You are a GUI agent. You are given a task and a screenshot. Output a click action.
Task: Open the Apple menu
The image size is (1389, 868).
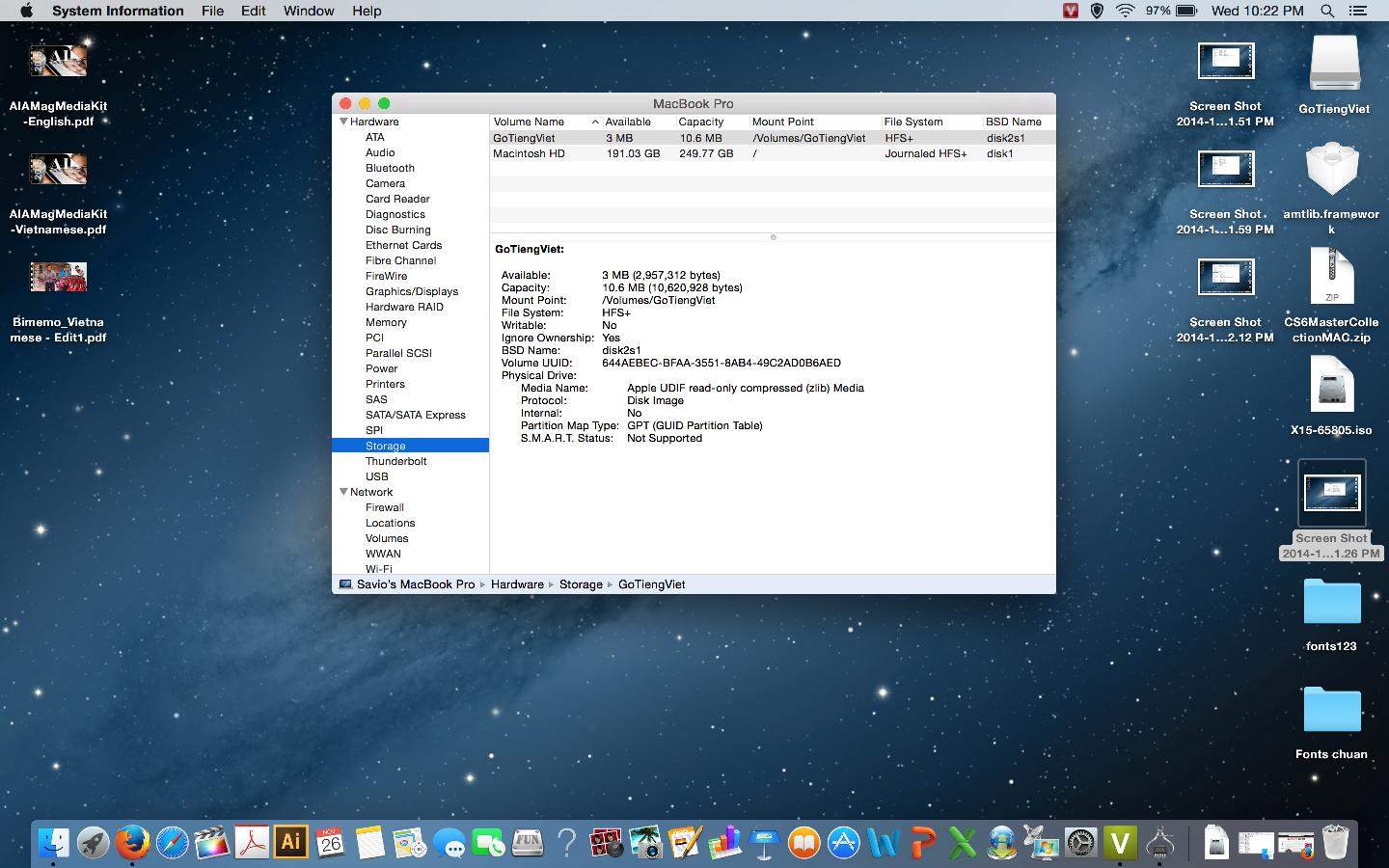(26, 11)
